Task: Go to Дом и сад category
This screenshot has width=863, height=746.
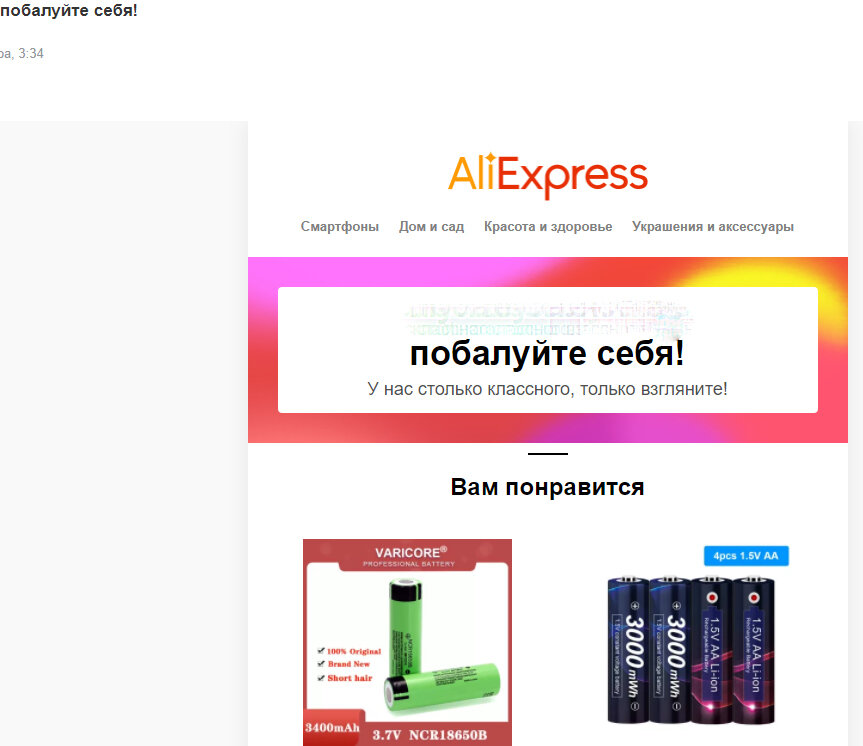Action: coord(432,227)
